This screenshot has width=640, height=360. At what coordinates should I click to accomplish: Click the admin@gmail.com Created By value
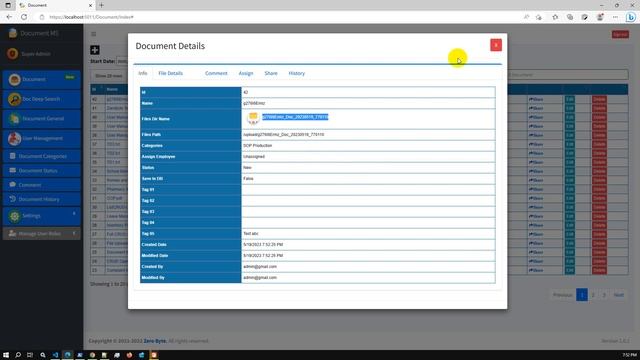click(x=260, y=266)
